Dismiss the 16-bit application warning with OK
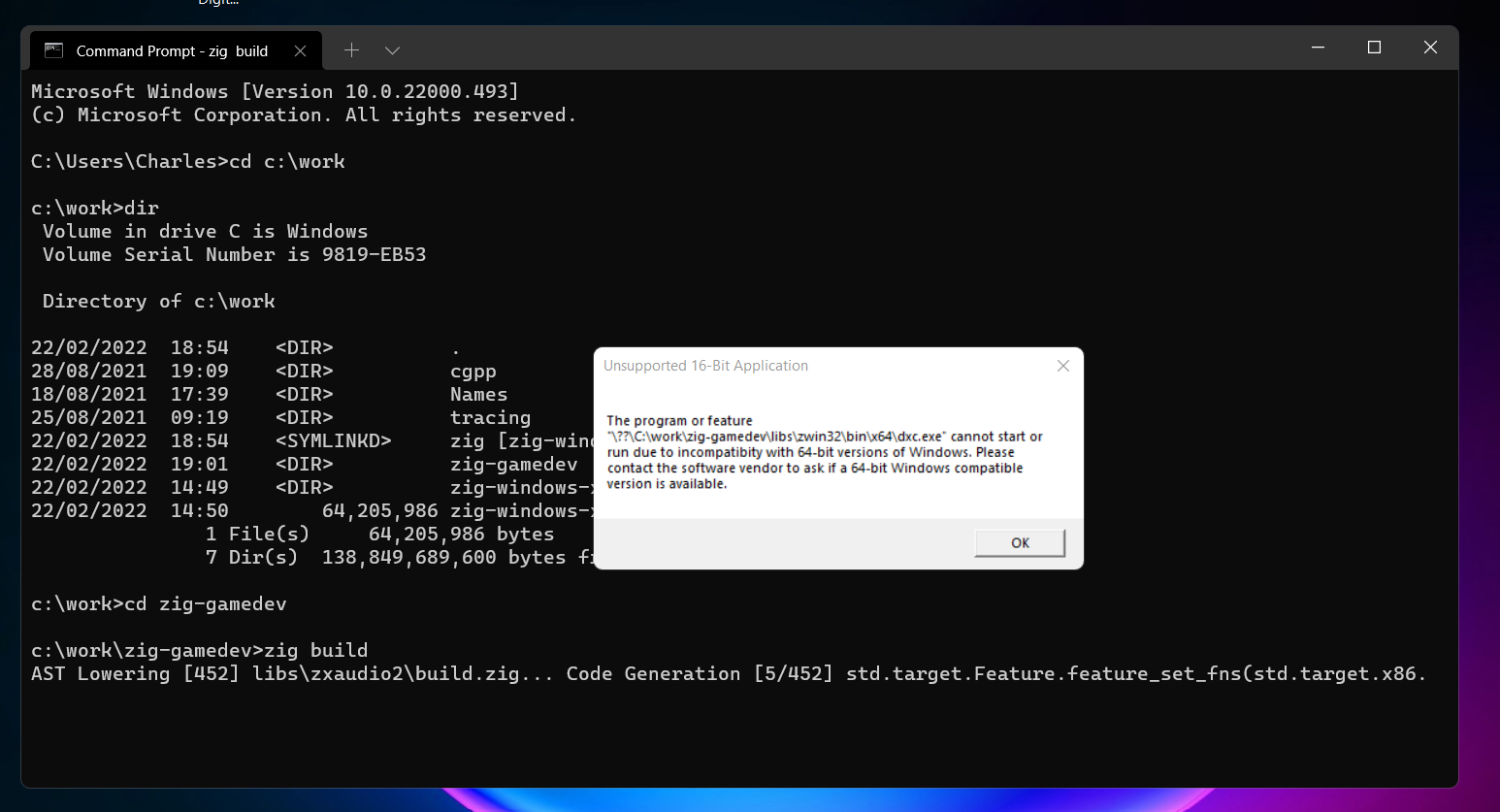 click(x=1019, y=542)
